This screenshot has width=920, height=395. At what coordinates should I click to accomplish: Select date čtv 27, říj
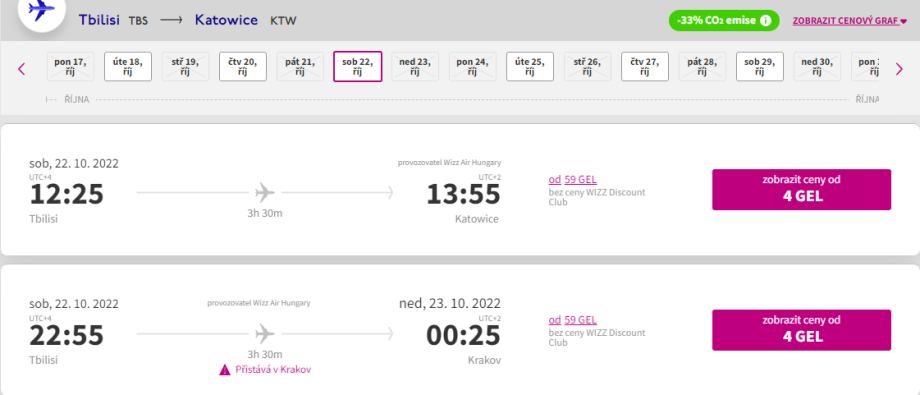tap(645, 67)
